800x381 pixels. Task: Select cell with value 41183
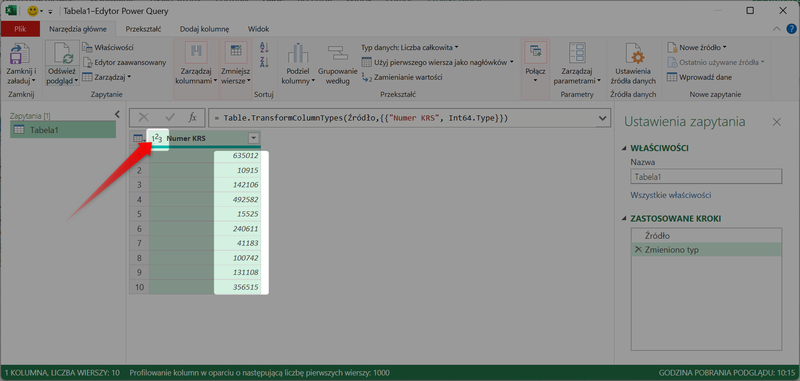205,243
